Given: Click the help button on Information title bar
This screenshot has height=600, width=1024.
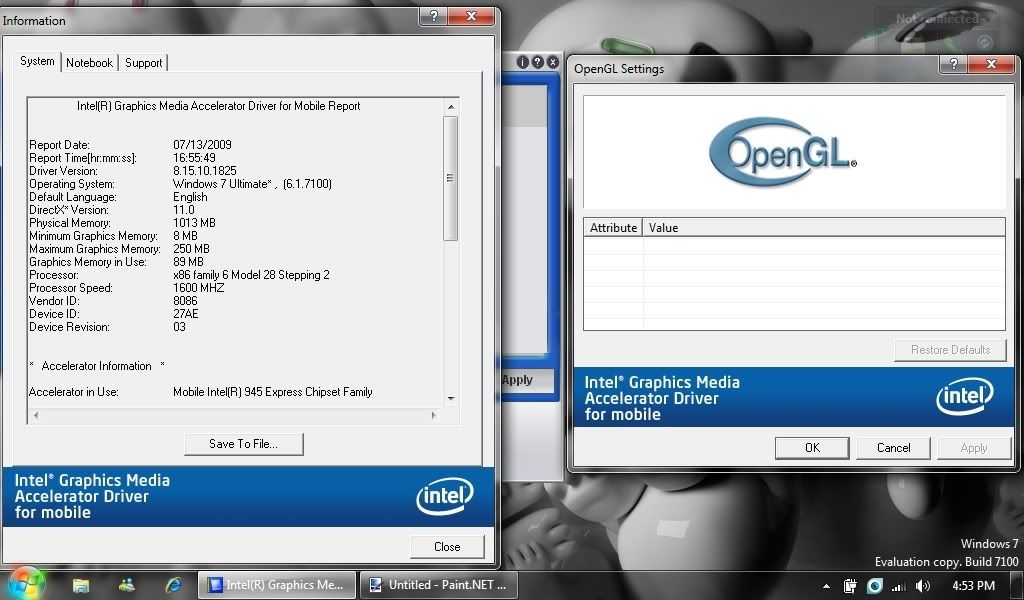Looking at the screenshot, I should click(x=434, y=16).
